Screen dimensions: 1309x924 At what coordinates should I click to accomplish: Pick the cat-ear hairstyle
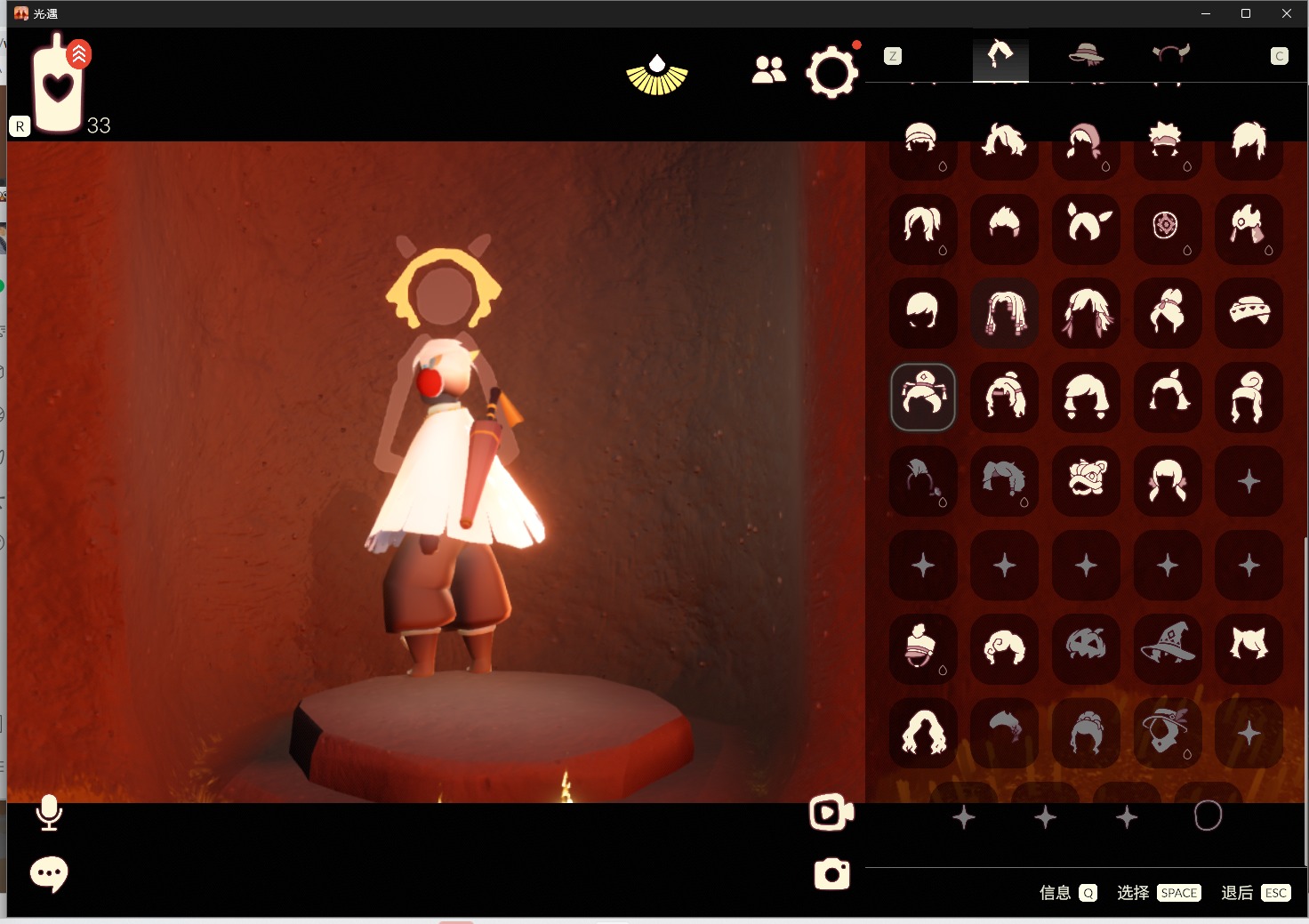pos(1249,649)
